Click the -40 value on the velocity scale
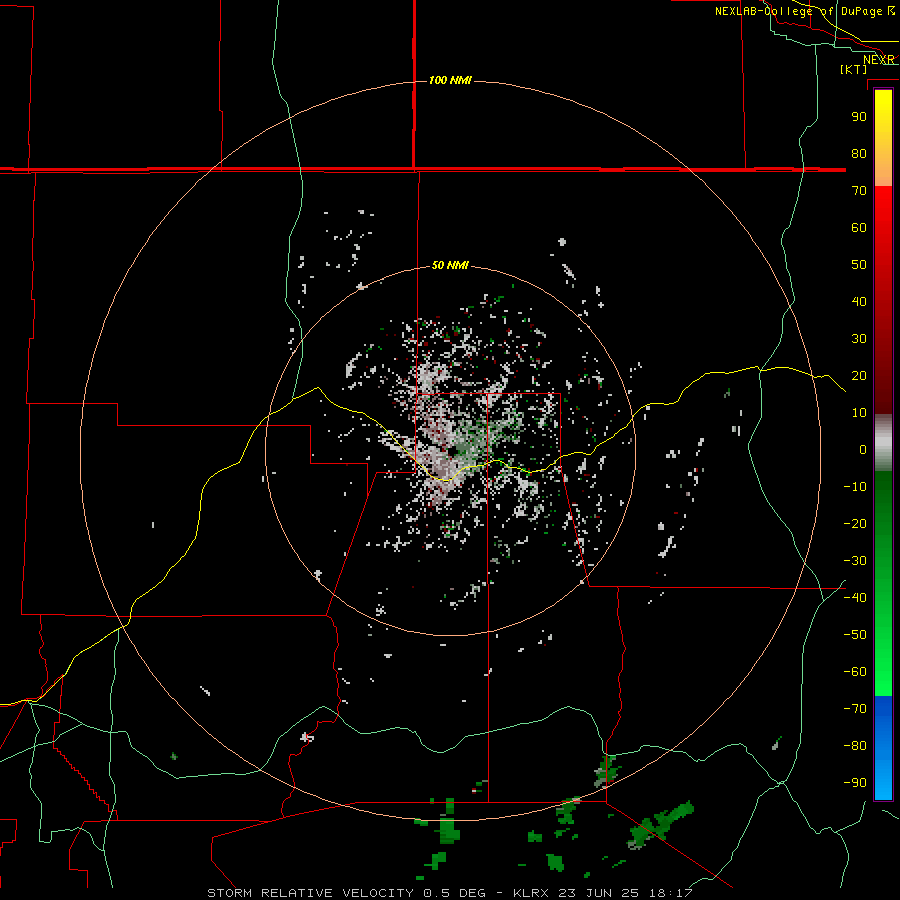Viewport: 900px width, 900px height. click(x=855, y=598)
